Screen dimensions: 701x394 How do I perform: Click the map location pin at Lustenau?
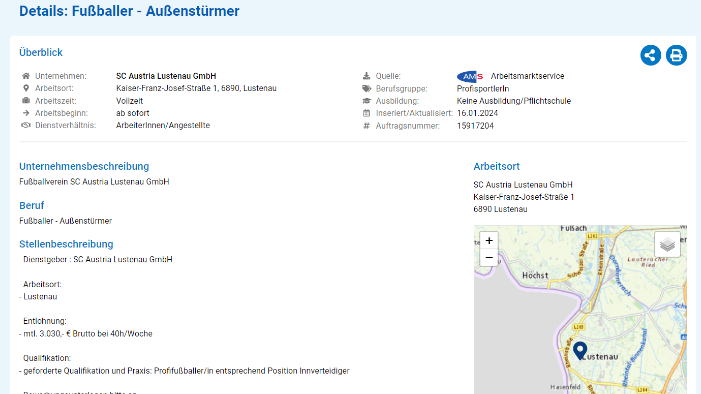pyautogui.click(x=580, y=351)
